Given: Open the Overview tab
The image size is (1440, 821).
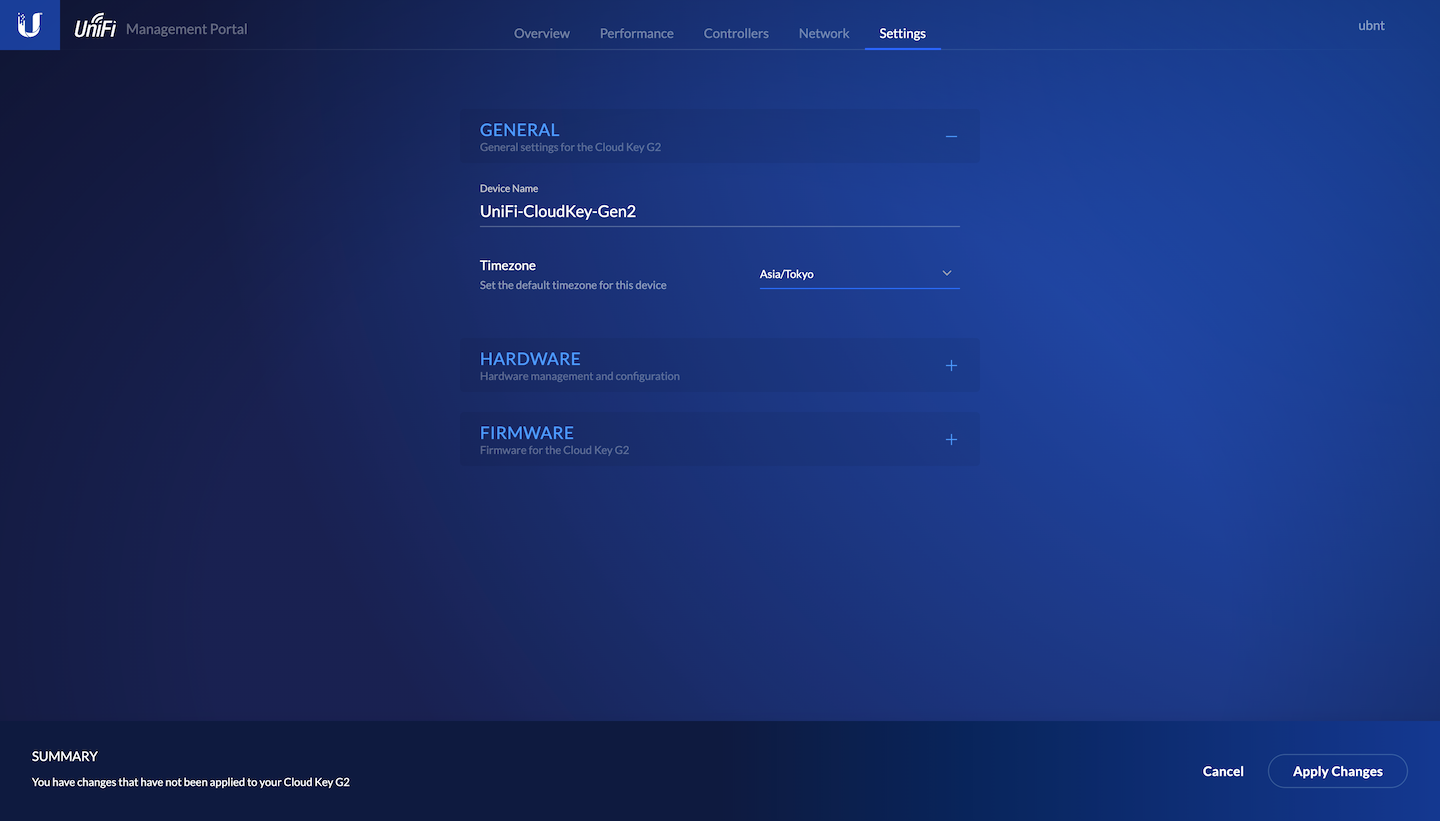Looking at the screenshot, I should click(x=542, y=33).
